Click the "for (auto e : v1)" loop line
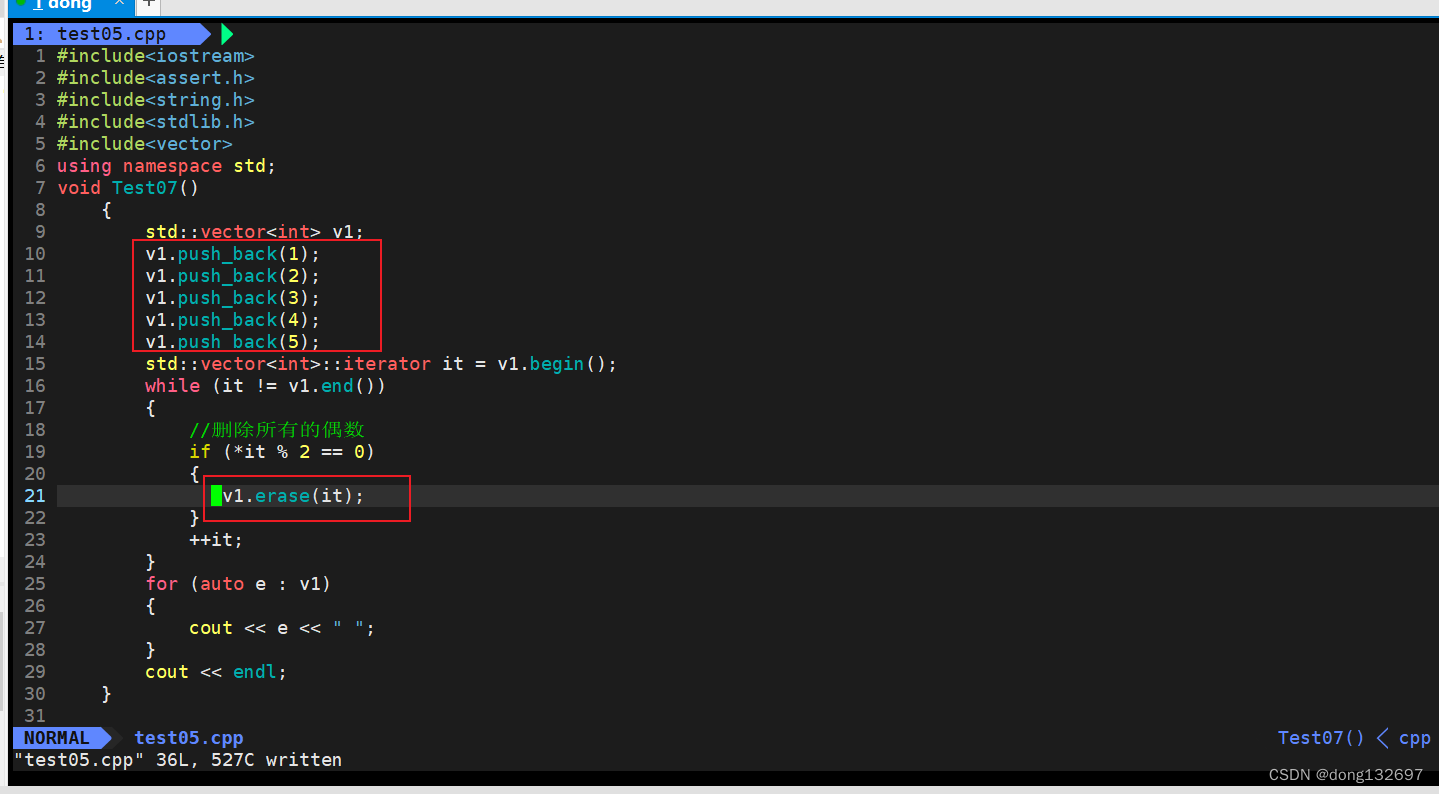The image size is (1439, 794). point(238,584)
